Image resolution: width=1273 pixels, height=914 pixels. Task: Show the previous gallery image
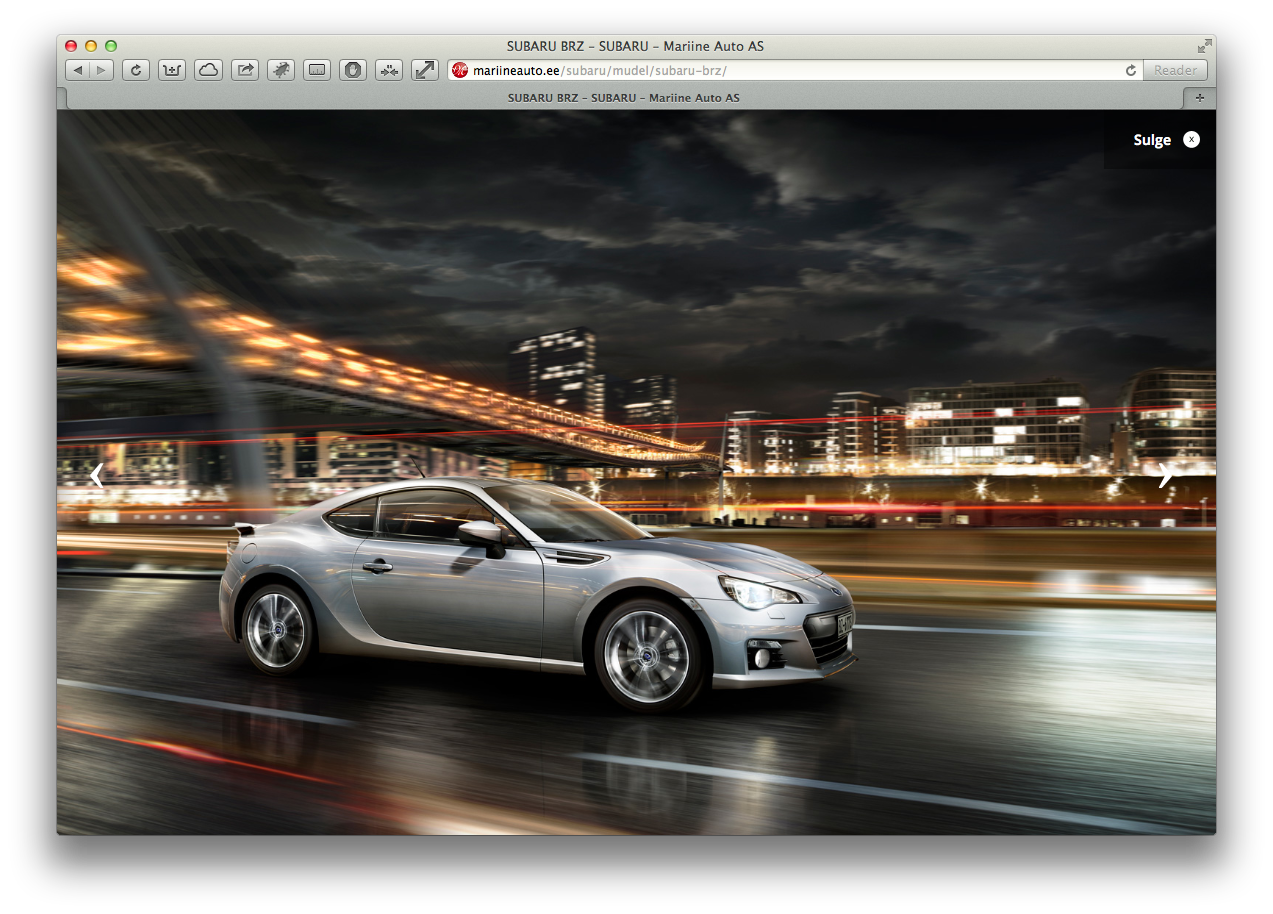pyautogui.click(x=96, y=476)
